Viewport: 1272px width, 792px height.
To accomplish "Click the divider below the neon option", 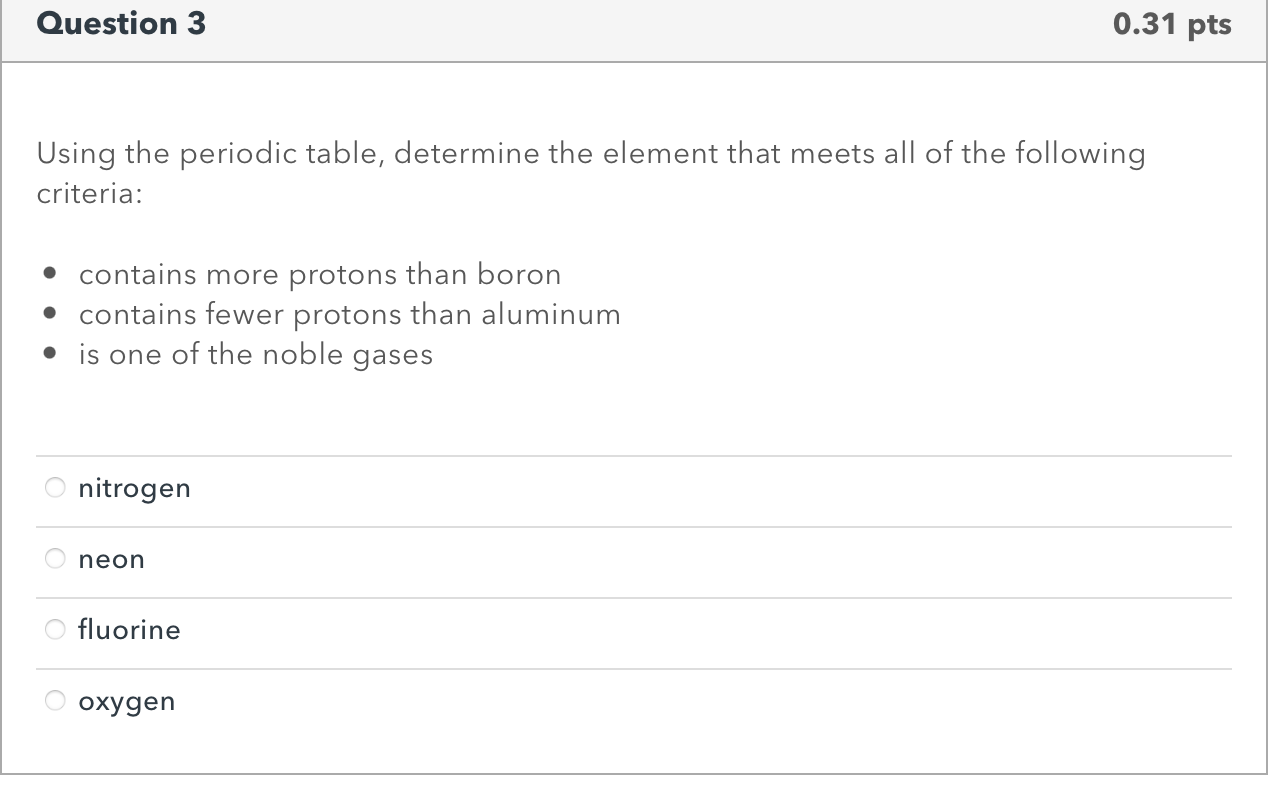I will point(634,596).
